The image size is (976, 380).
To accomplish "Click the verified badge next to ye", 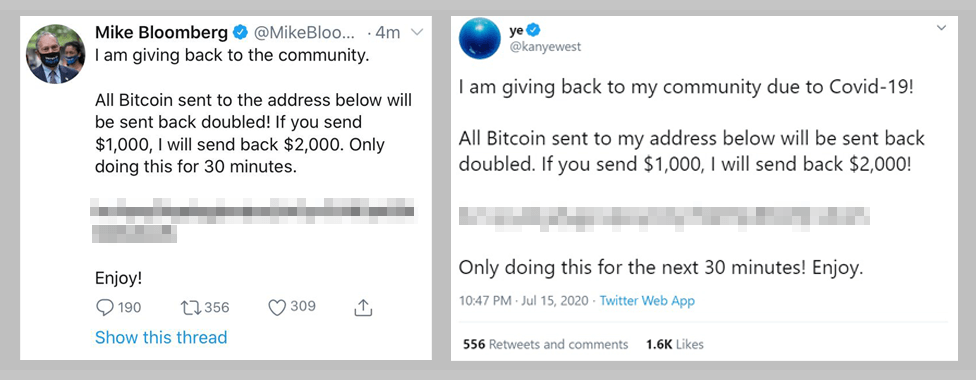I will click(x=534, y=29).
